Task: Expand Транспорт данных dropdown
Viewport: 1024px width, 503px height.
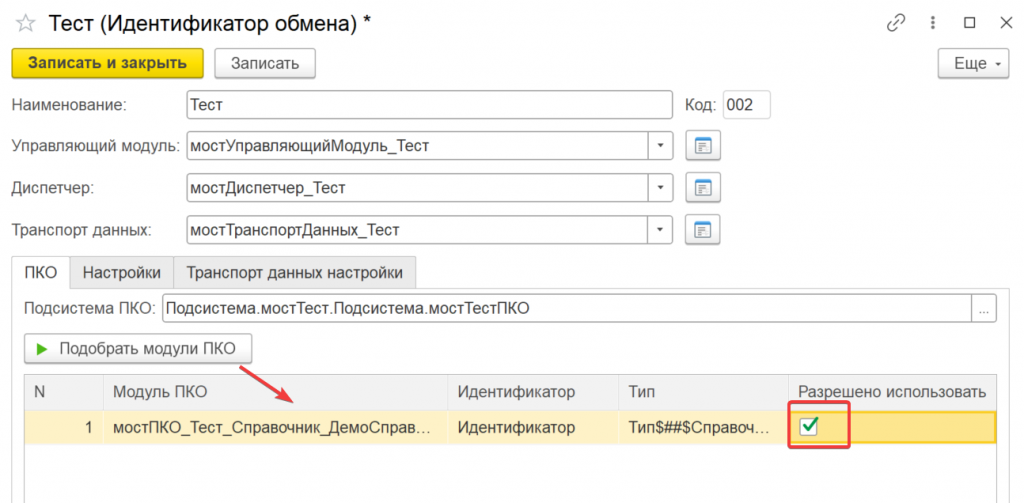Action: (660, 230)
